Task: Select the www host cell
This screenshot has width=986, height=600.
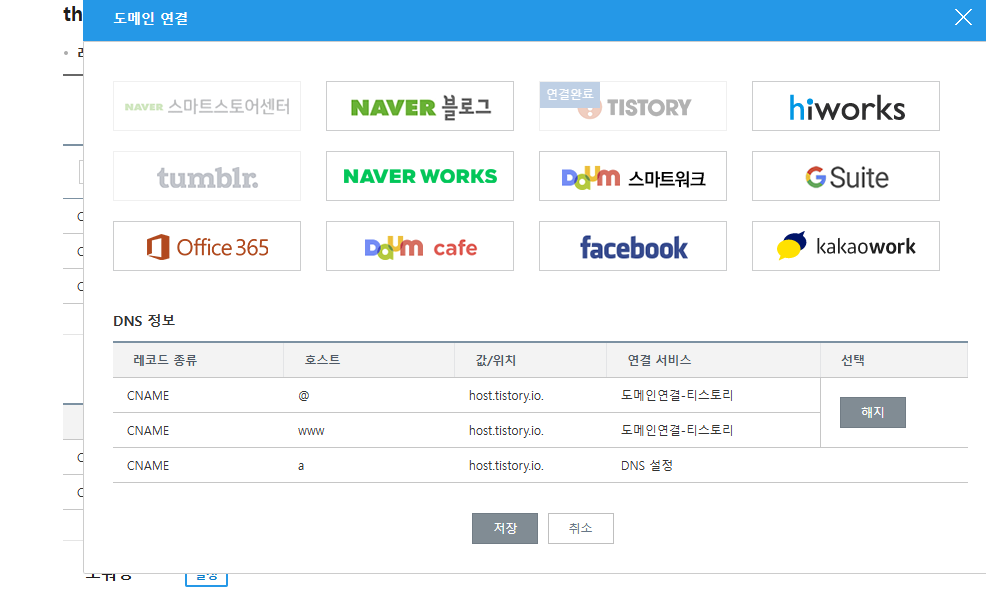Action: (311, 431)
